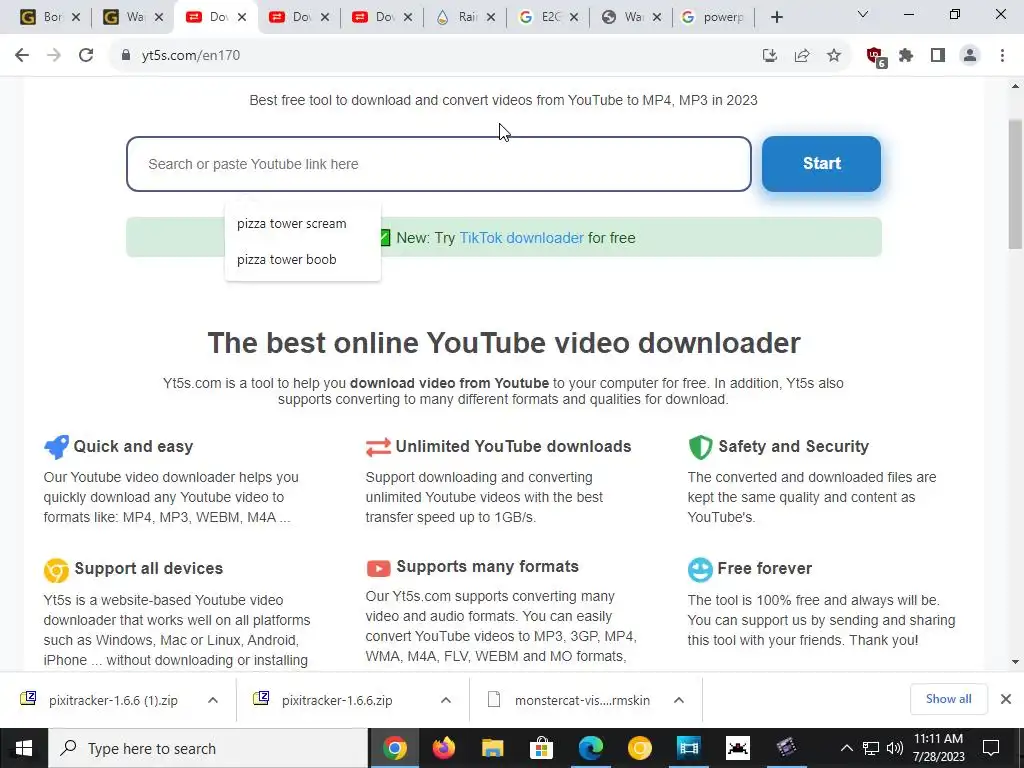Open a new browser tab
Screen dimensions: 1024x768
[x=776, y=17]
